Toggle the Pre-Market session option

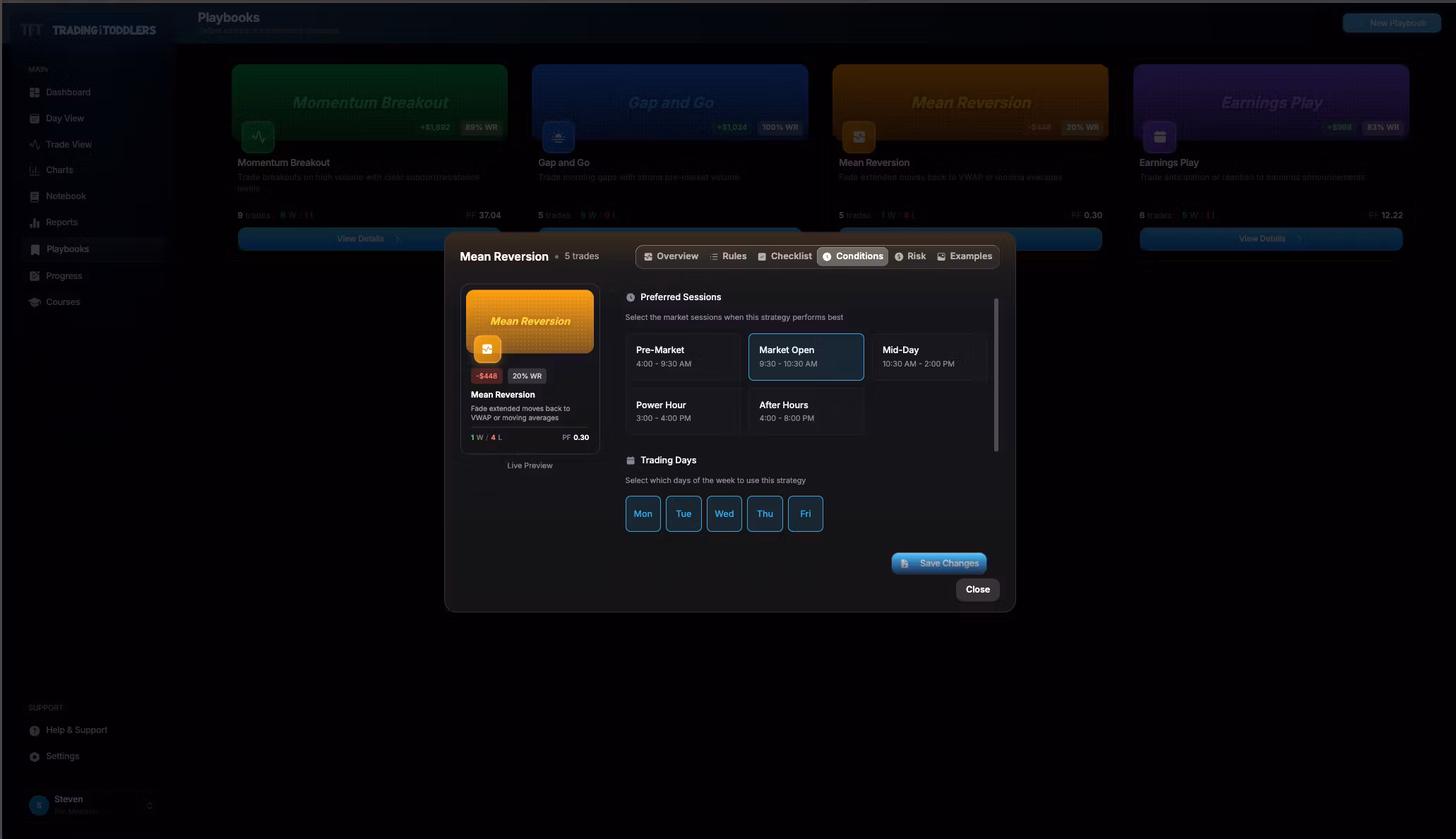tap(682, 357)
